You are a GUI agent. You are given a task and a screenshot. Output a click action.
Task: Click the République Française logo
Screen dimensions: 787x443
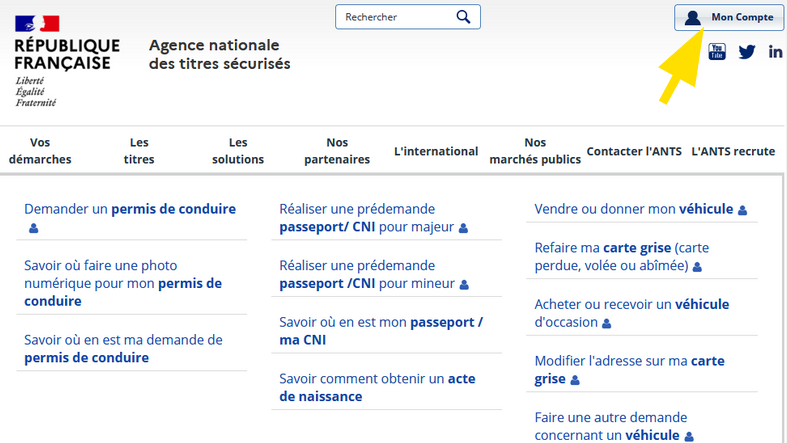tap(67, 61)
